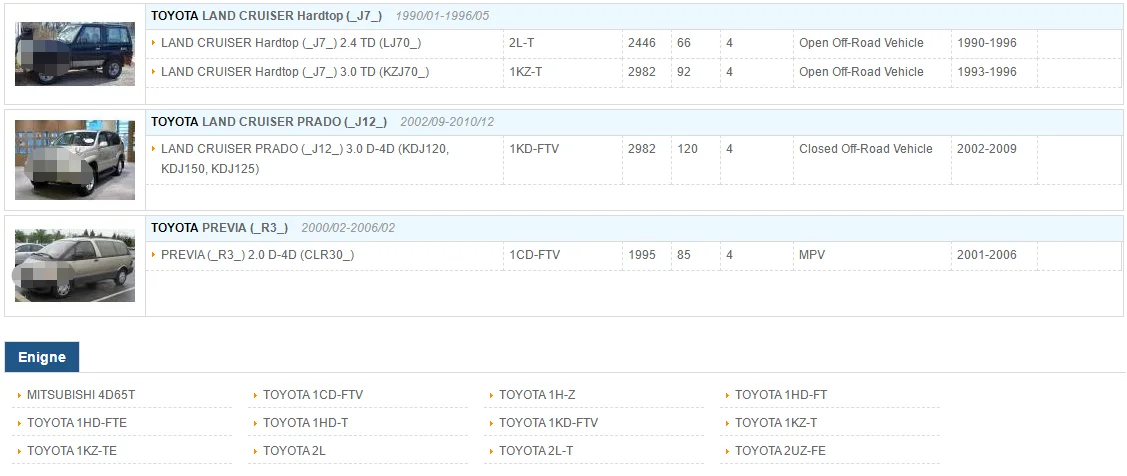Open the Land Cruiser Hardtop car thumbnail
Viewport: 1127px width, 476px height.
[x=75, y=54]
